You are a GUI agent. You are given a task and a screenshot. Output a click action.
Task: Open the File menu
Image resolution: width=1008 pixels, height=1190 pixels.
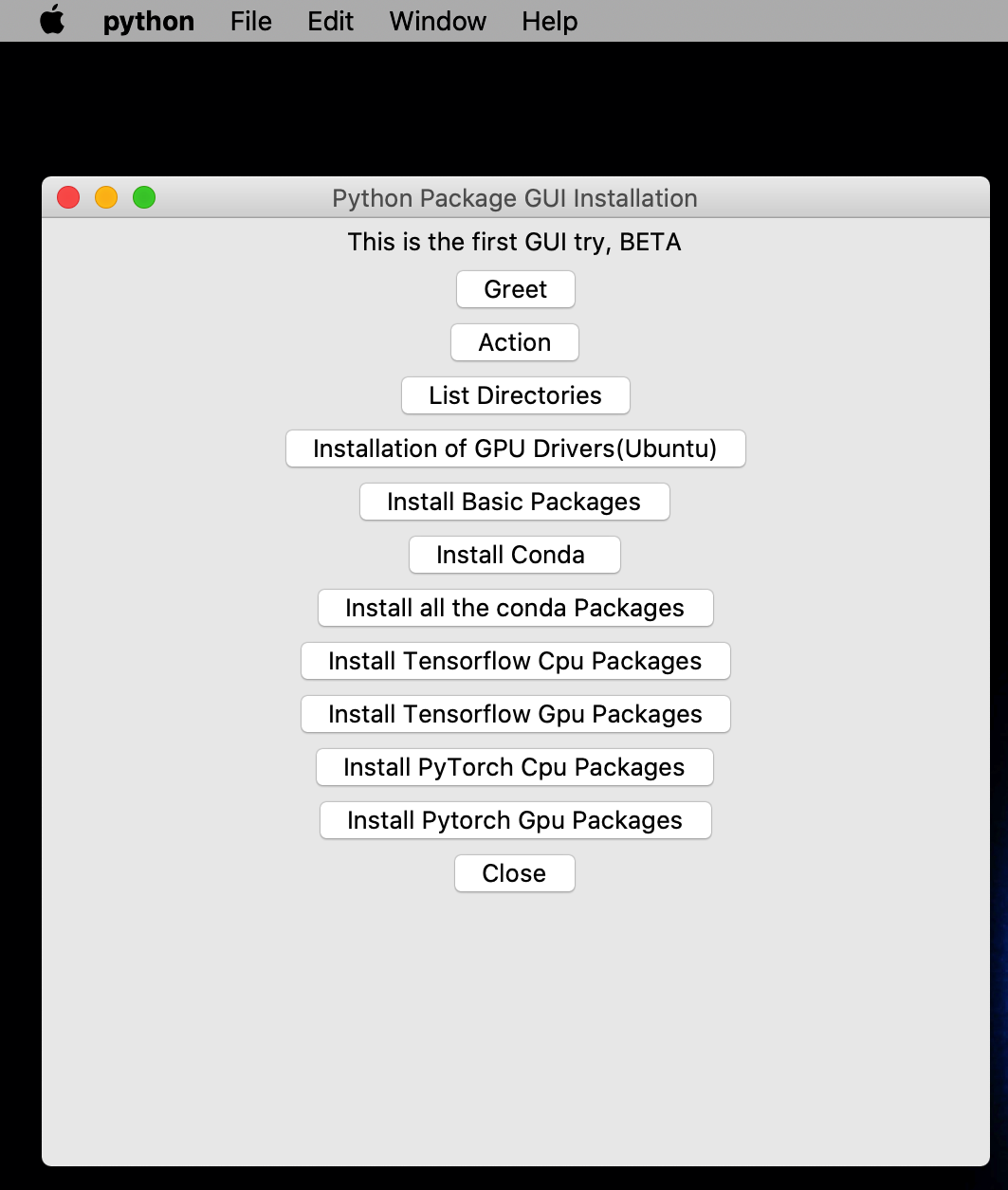click(x=249, y=21)
